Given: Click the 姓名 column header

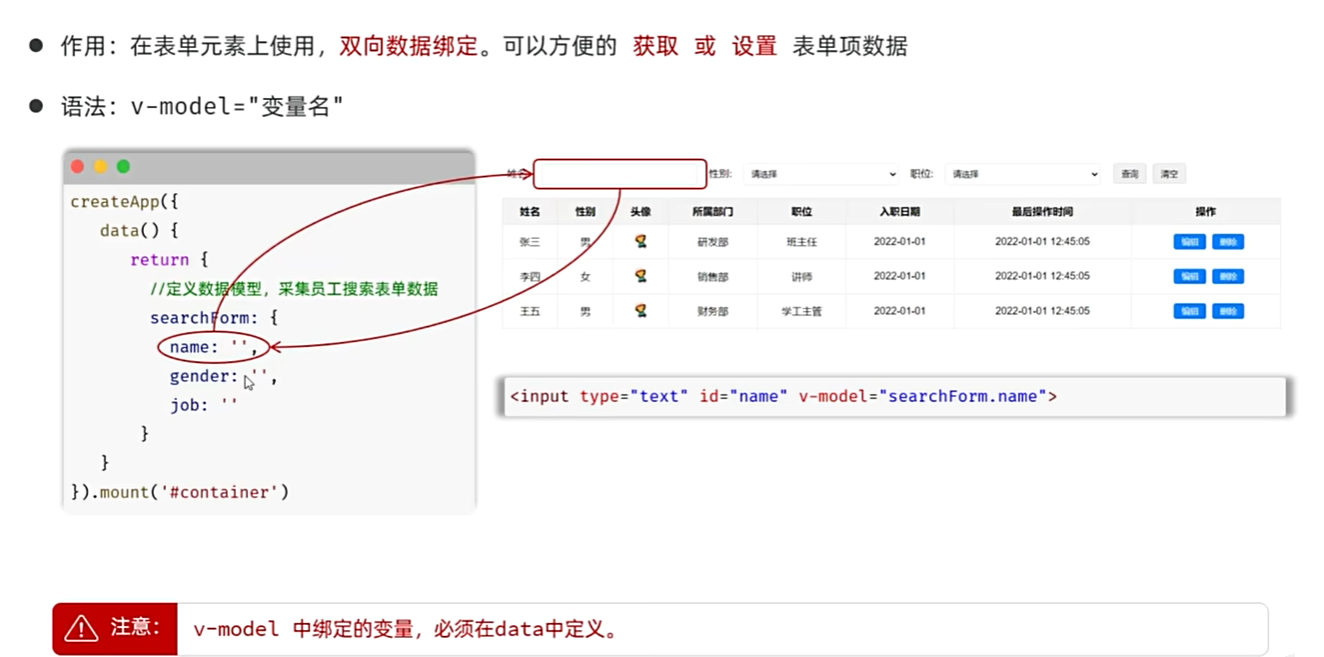Looking at the screenshot, I should [x=530, y=212].
